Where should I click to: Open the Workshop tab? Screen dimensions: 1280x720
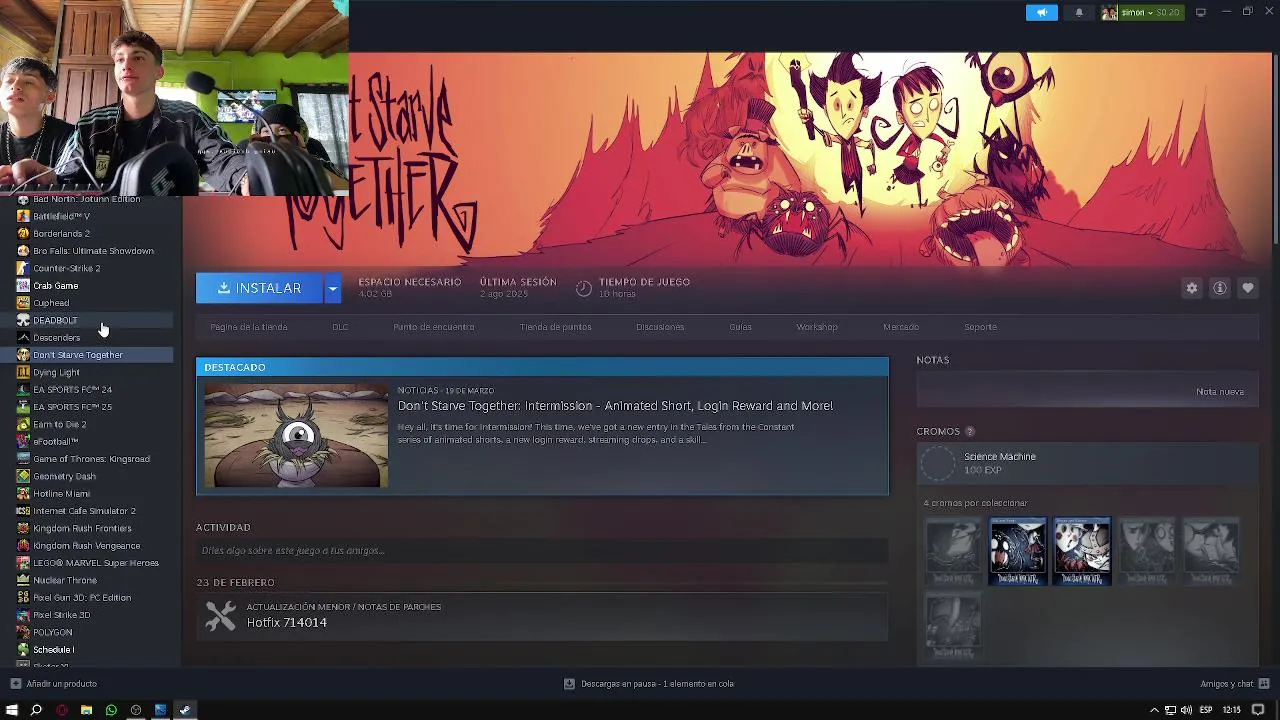point(817,327)
